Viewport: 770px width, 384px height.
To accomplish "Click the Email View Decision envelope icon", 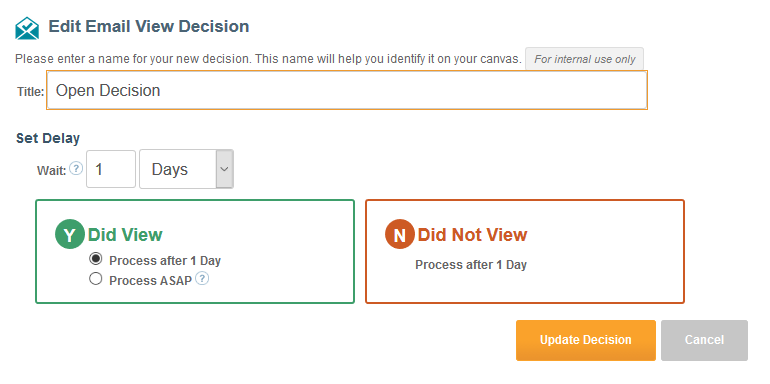I will click(x=27, y=28).
